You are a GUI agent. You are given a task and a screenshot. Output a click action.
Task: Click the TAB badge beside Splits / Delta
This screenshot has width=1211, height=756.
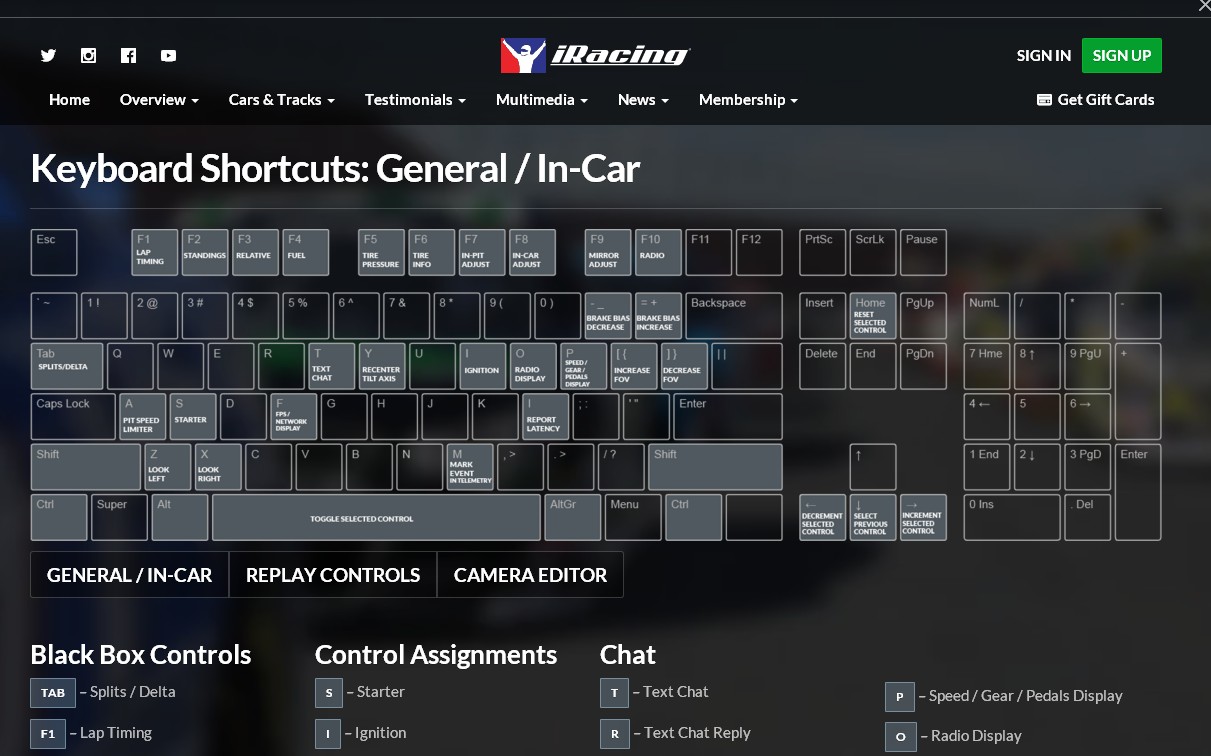point(53,692)
